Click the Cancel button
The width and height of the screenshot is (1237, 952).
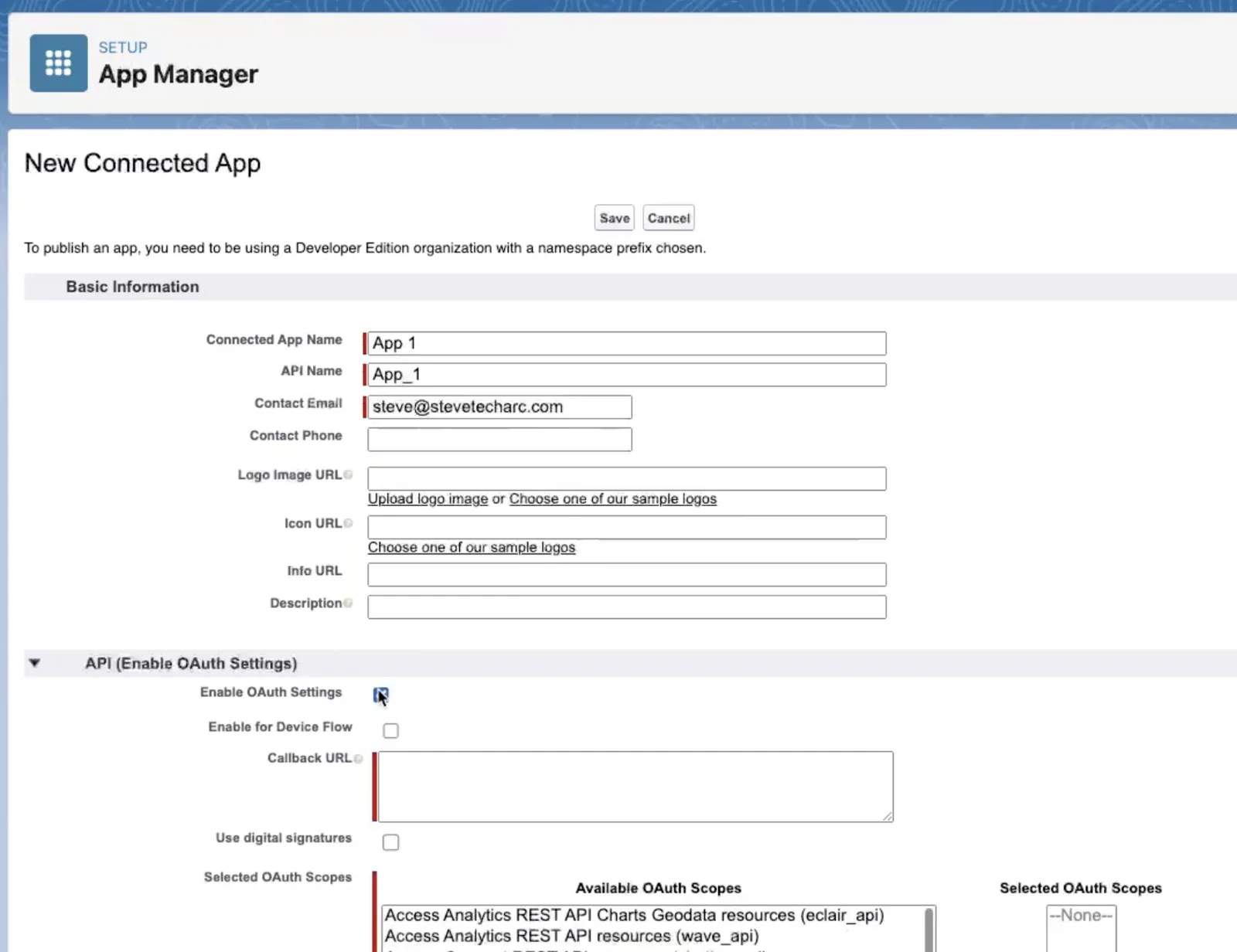(669, 218)
